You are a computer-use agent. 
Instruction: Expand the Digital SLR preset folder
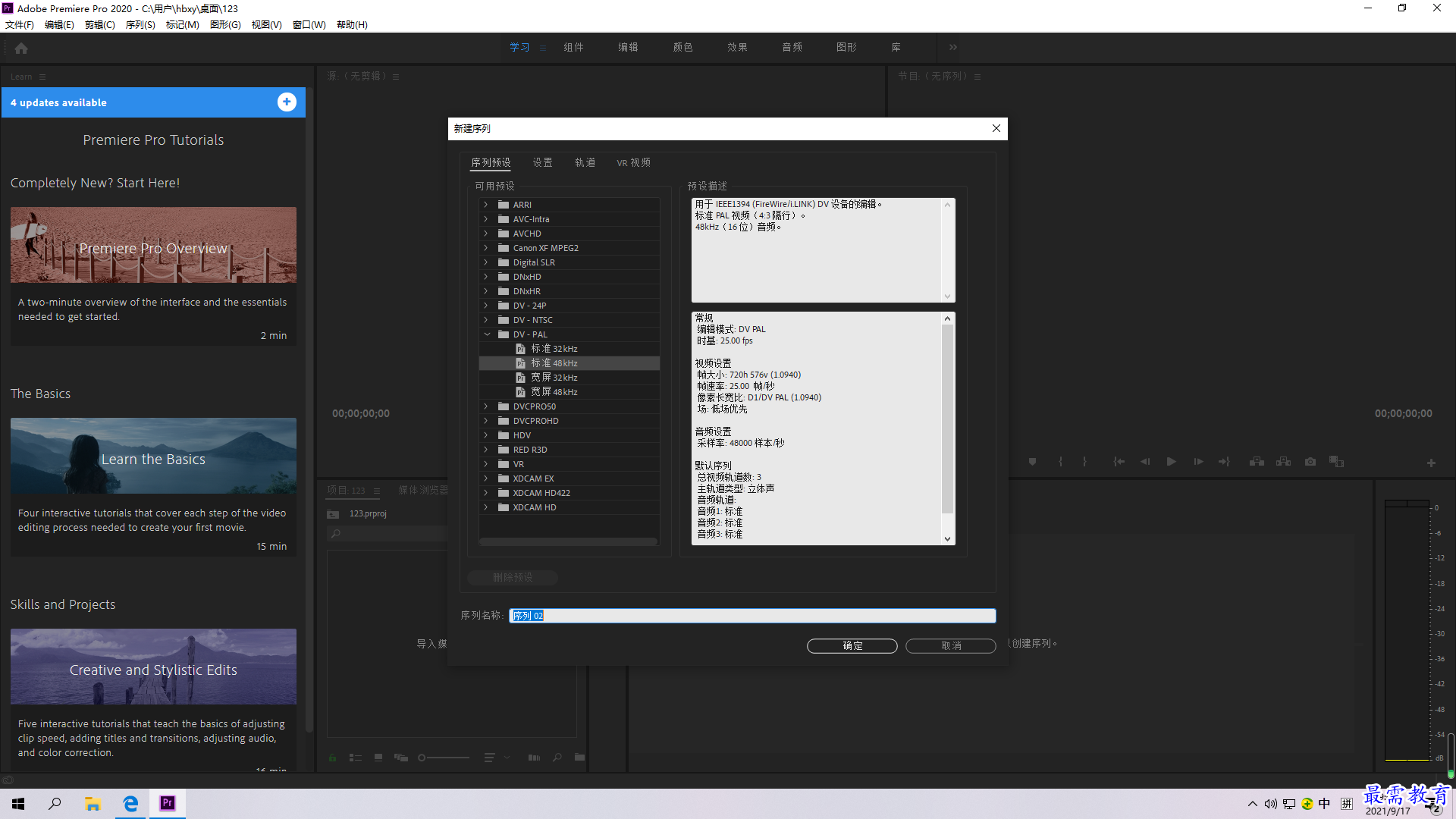[x=486, y=262]
